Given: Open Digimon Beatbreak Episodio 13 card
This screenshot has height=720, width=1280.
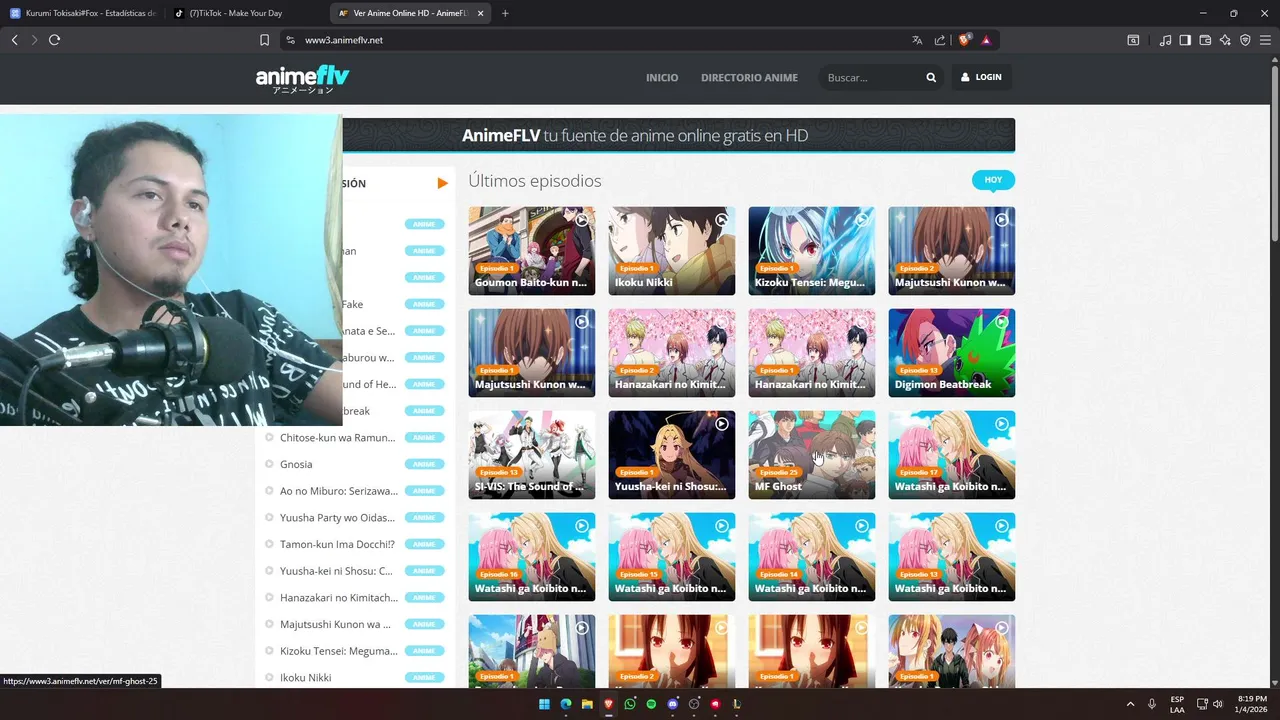Looking at the screenshot, I should coord(951,352).
